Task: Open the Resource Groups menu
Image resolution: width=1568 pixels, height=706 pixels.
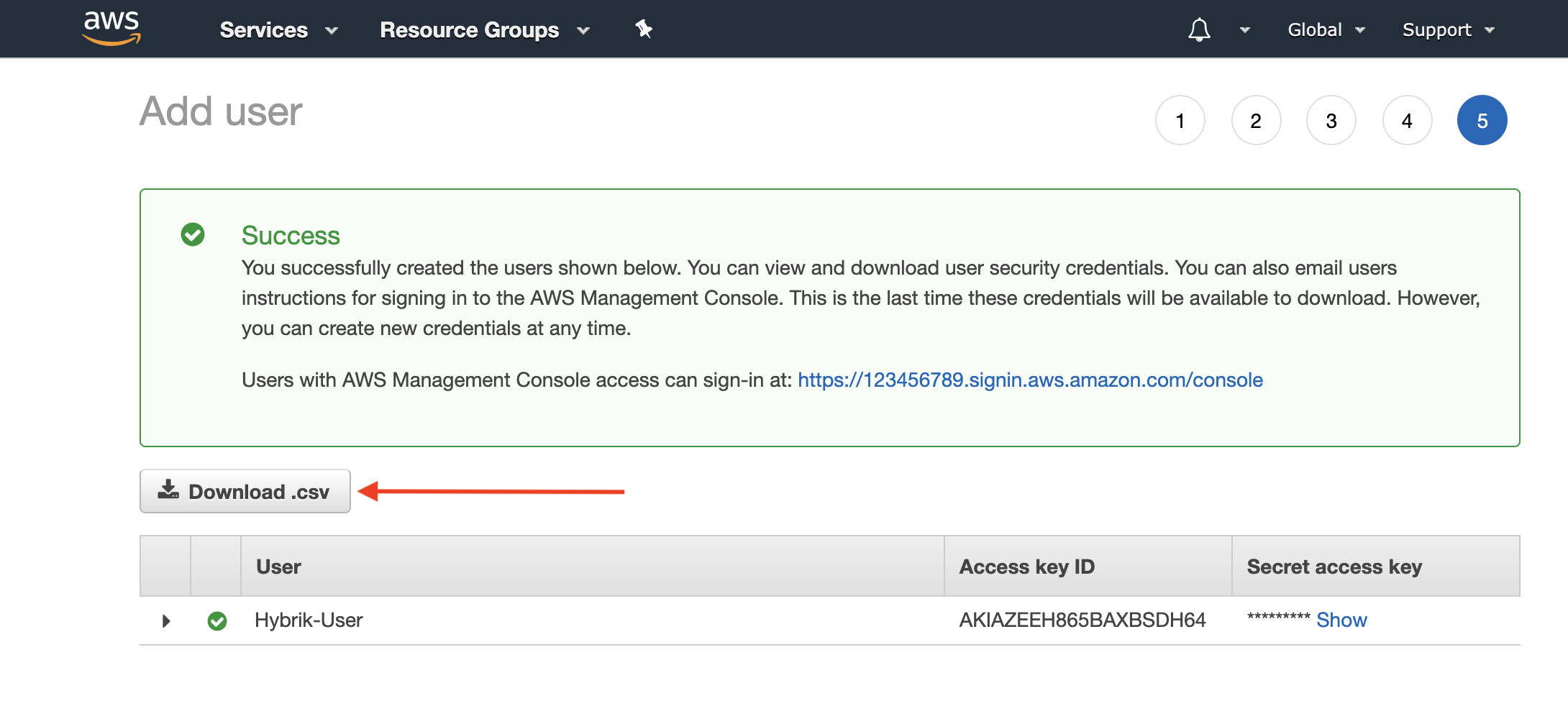Action: 485,30
